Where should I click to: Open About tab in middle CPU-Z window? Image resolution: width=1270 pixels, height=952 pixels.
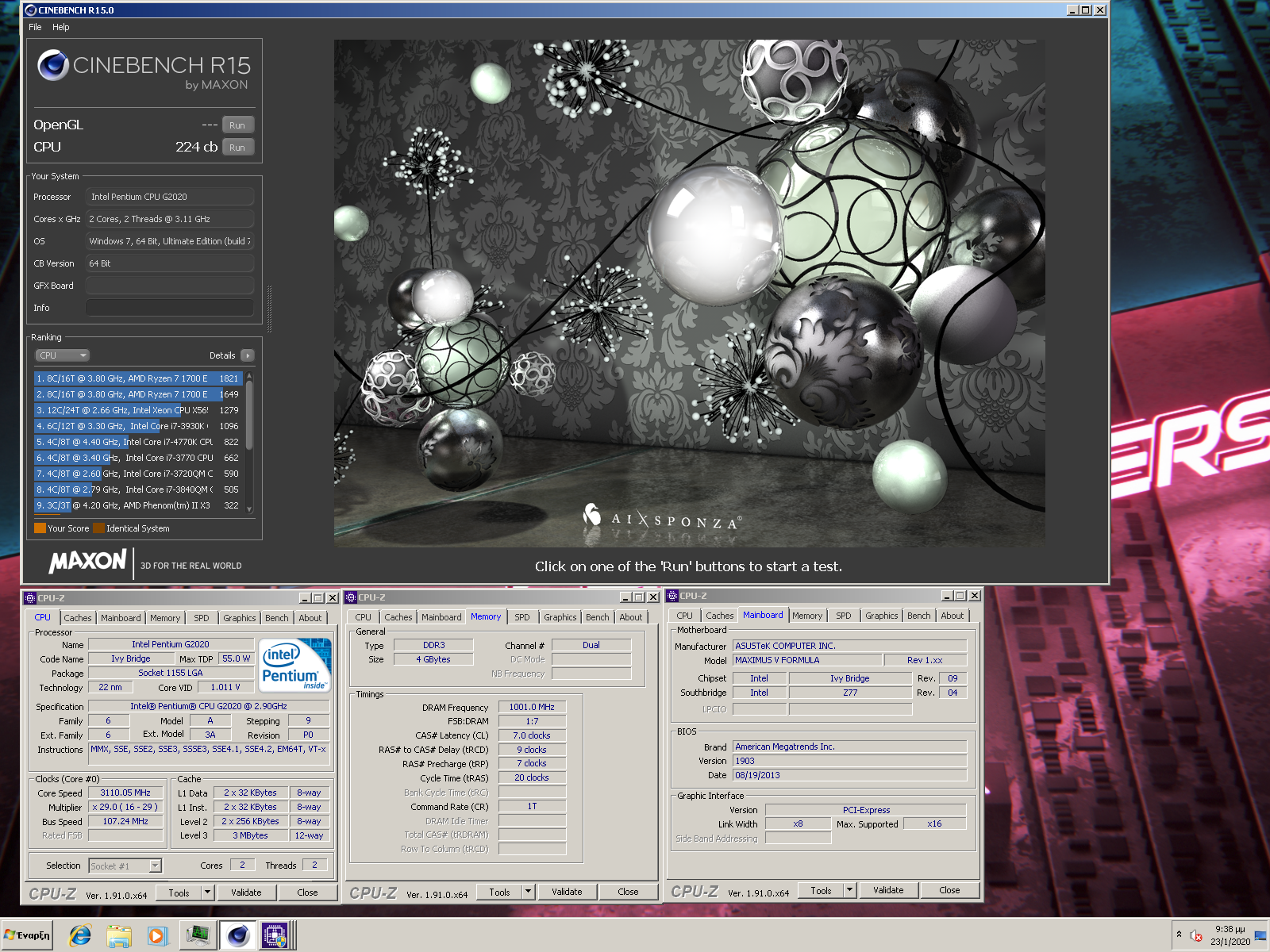point(631,617)
